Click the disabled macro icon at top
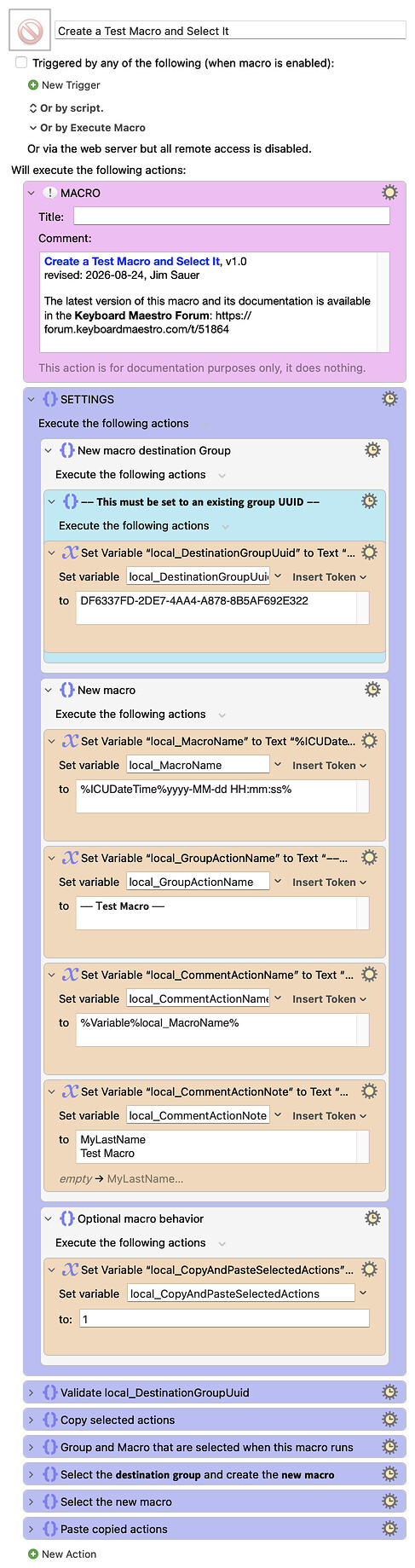Viewport: 415px width, 1568px height. point(31,32)
